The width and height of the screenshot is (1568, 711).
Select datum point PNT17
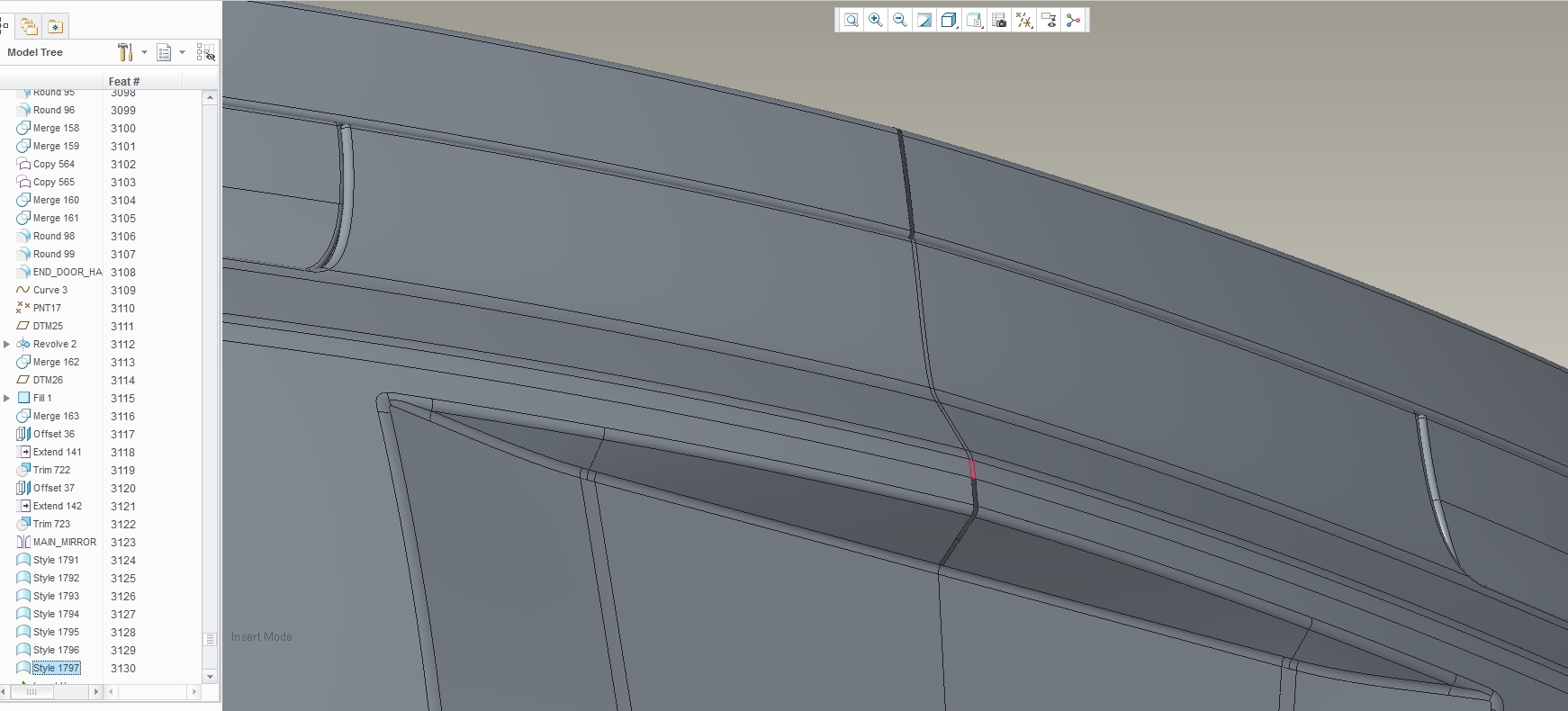(x=47, y=308)
